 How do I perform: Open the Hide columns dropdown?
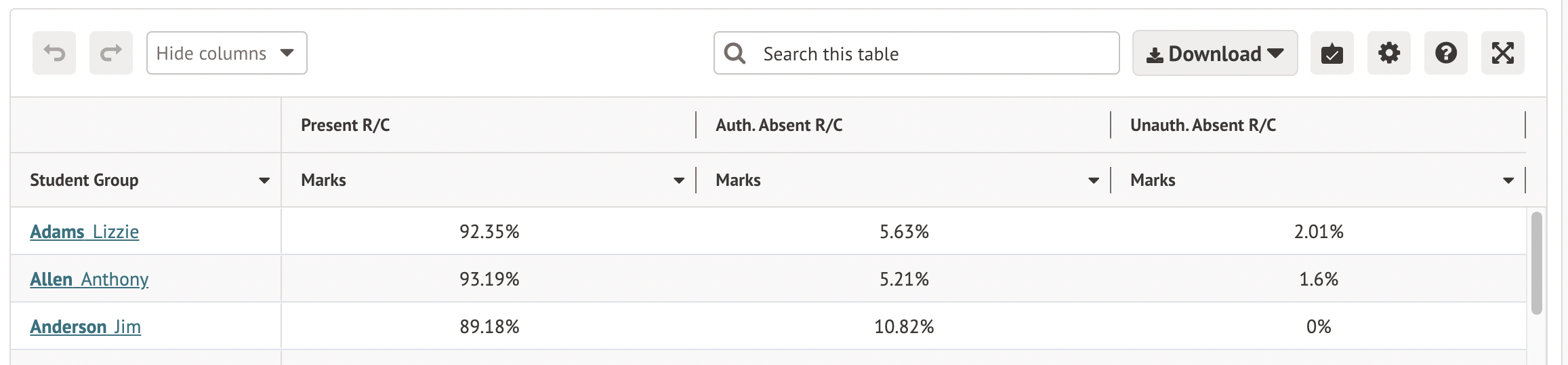(226, 53)
